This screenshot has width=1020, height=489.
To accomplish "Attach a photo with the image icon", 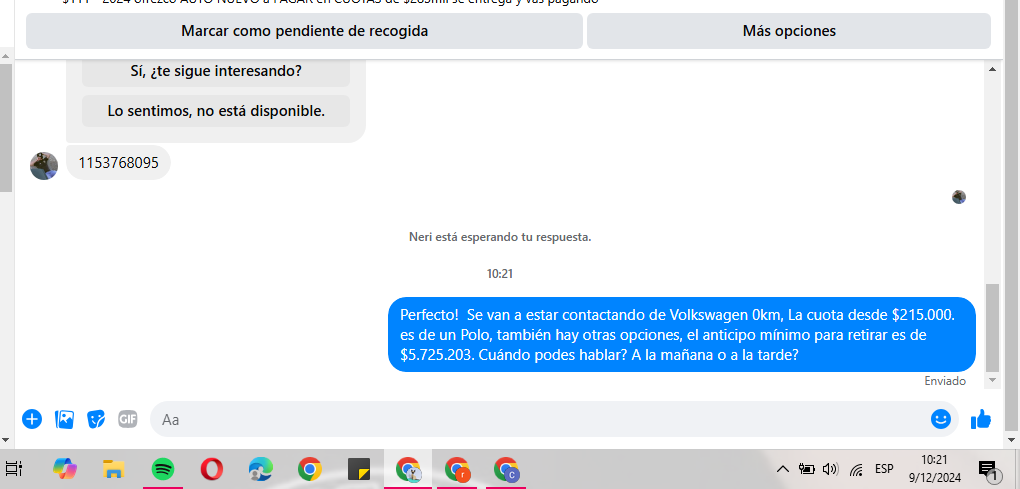I will click(x=64, y=419).
